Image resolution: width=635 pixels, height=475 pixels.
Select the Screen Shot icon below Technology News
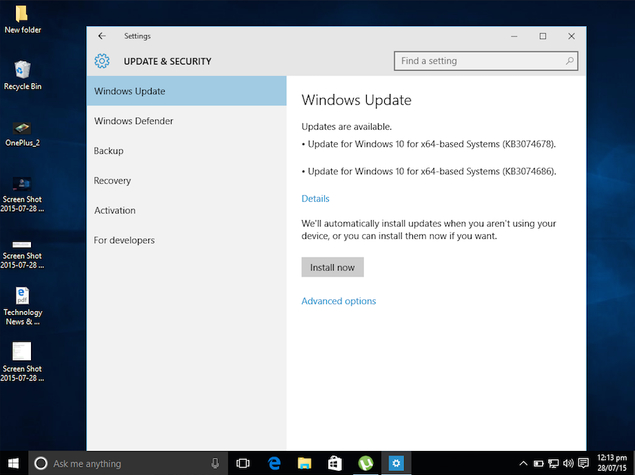(22, 362)
